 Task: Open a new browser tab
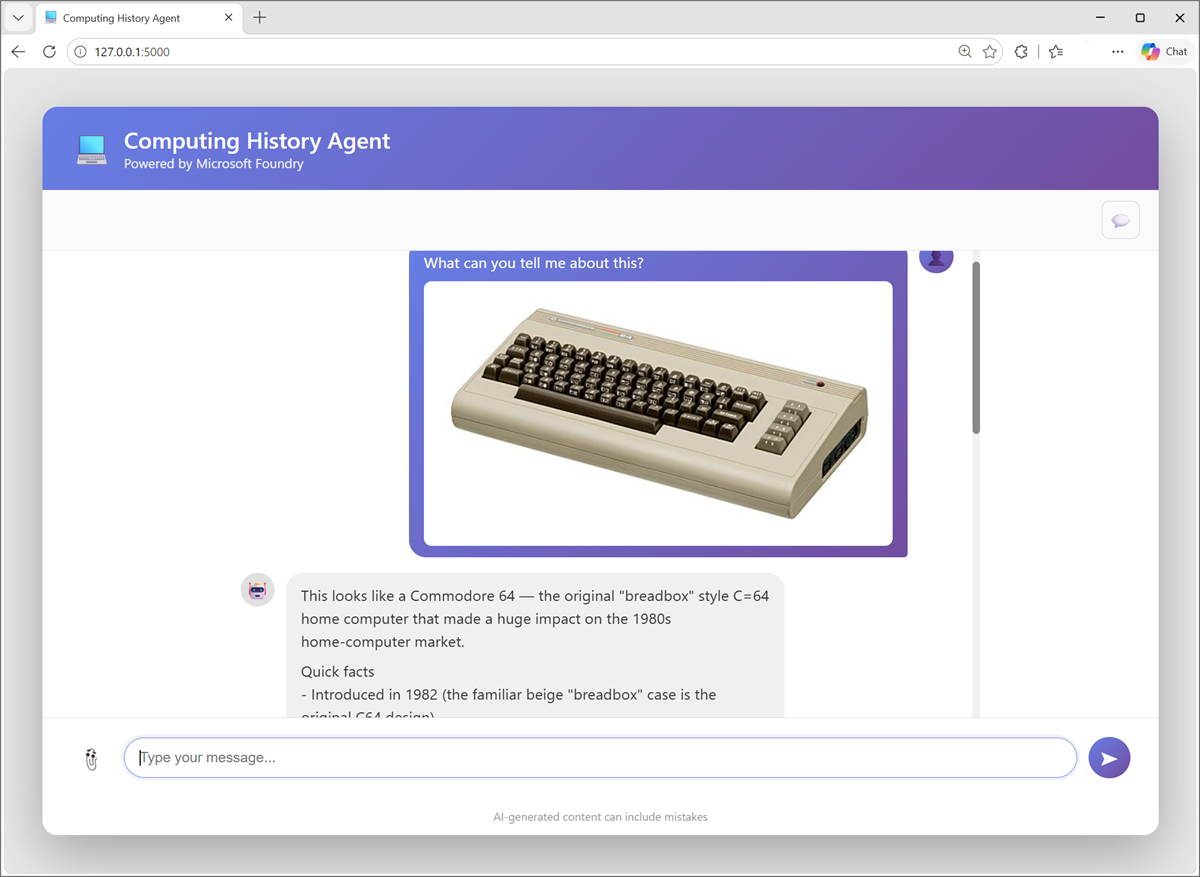(260, 17)
